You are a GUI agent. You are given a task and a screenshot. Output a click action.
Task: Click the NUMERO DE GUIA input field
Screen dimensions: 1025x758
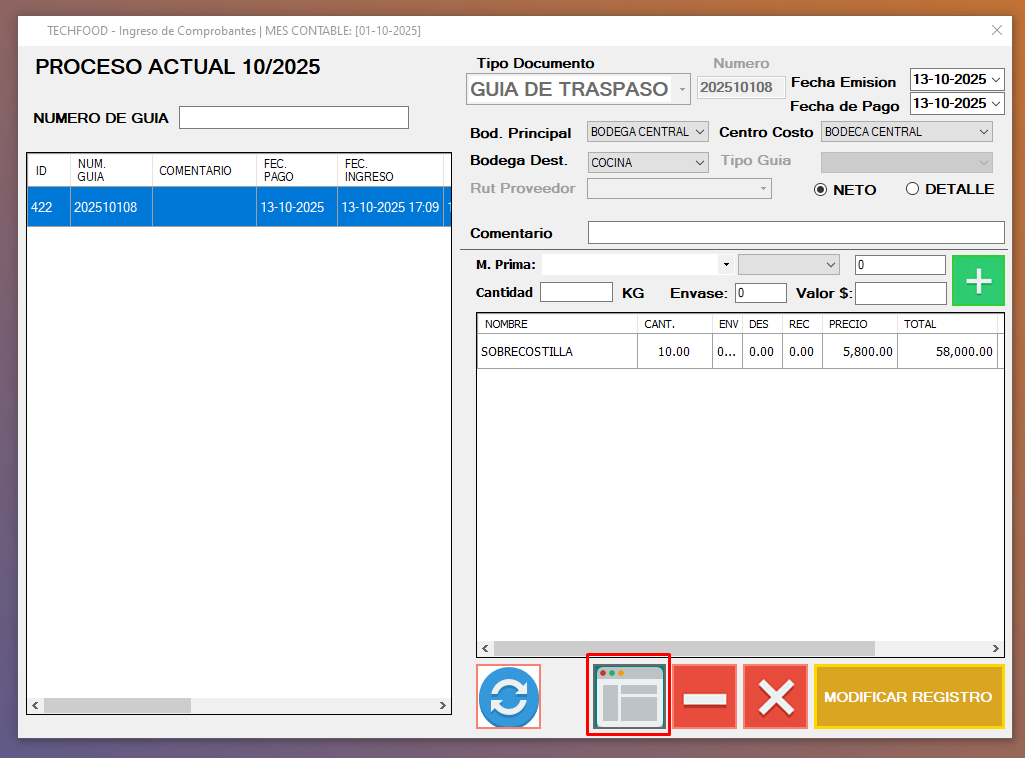pos(294,118)
